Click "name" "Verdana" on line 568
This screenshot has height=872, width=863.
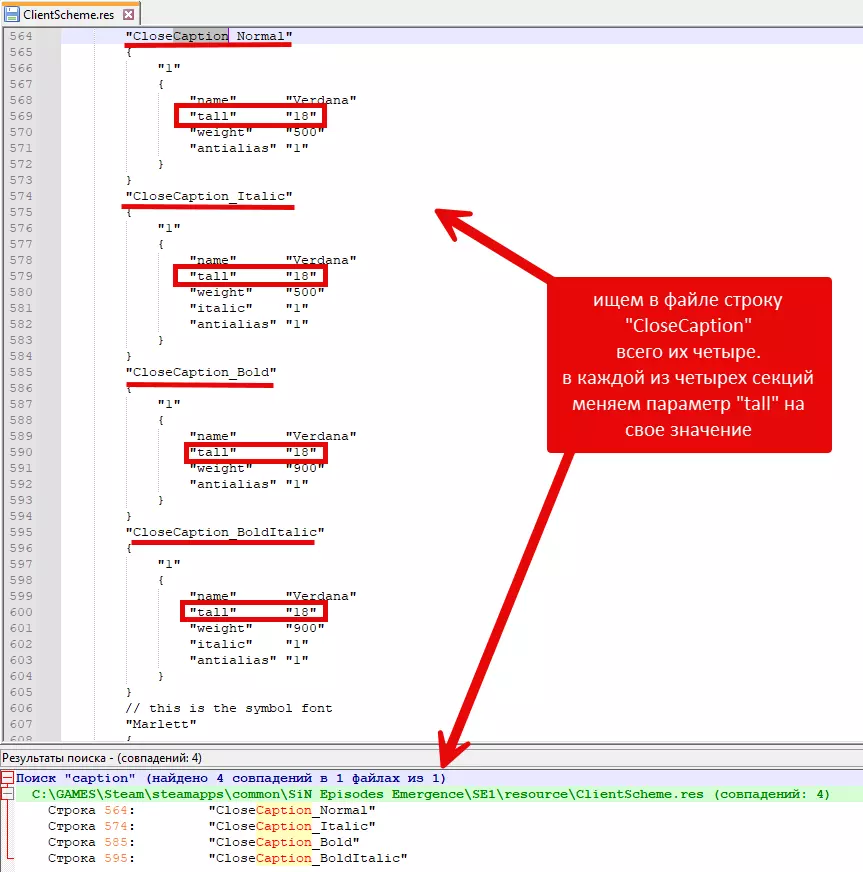tap(272, 100)
